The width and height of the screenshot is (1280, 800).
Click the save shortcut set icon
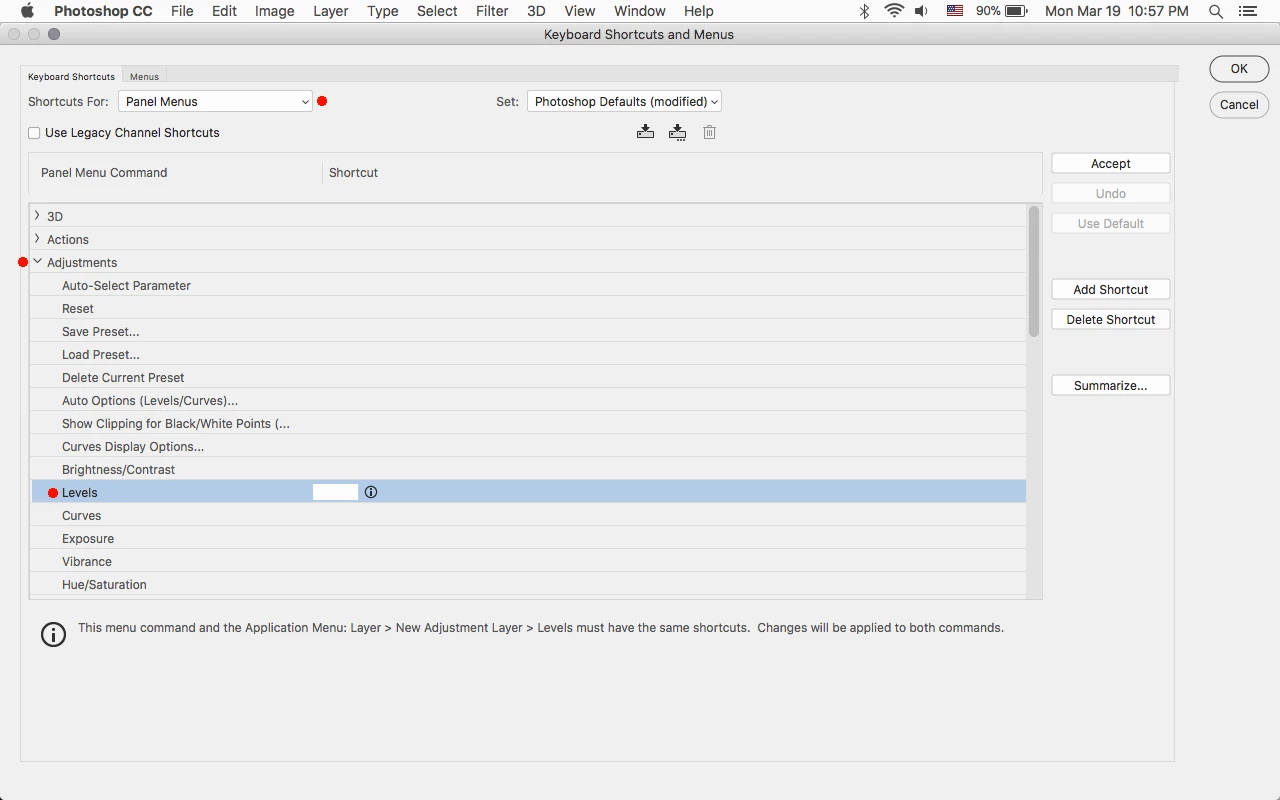point(646,132)
